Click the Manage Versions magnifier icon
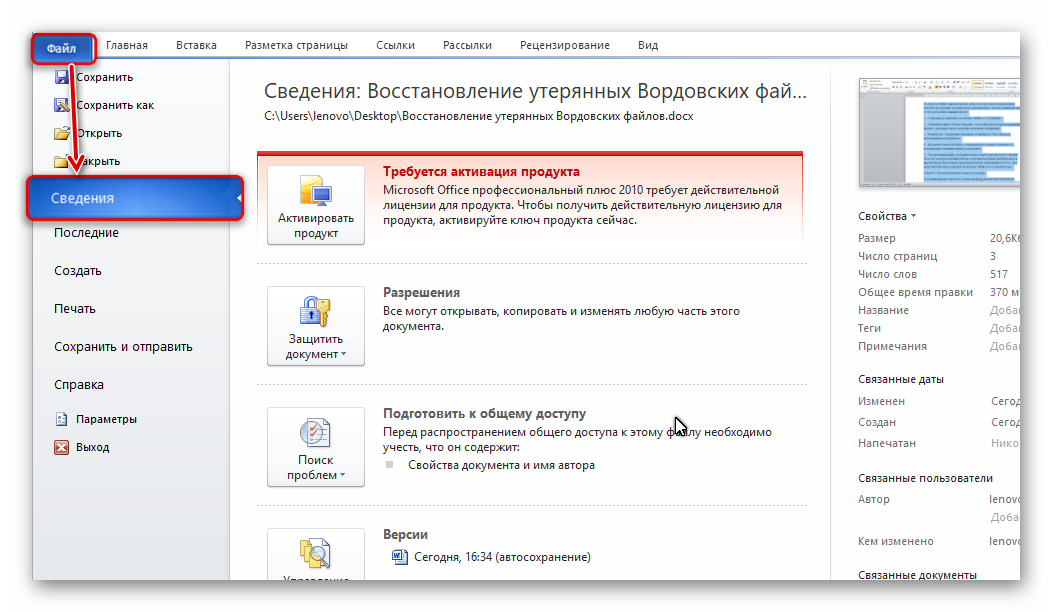1052x612 pixels. click(315, 553)
